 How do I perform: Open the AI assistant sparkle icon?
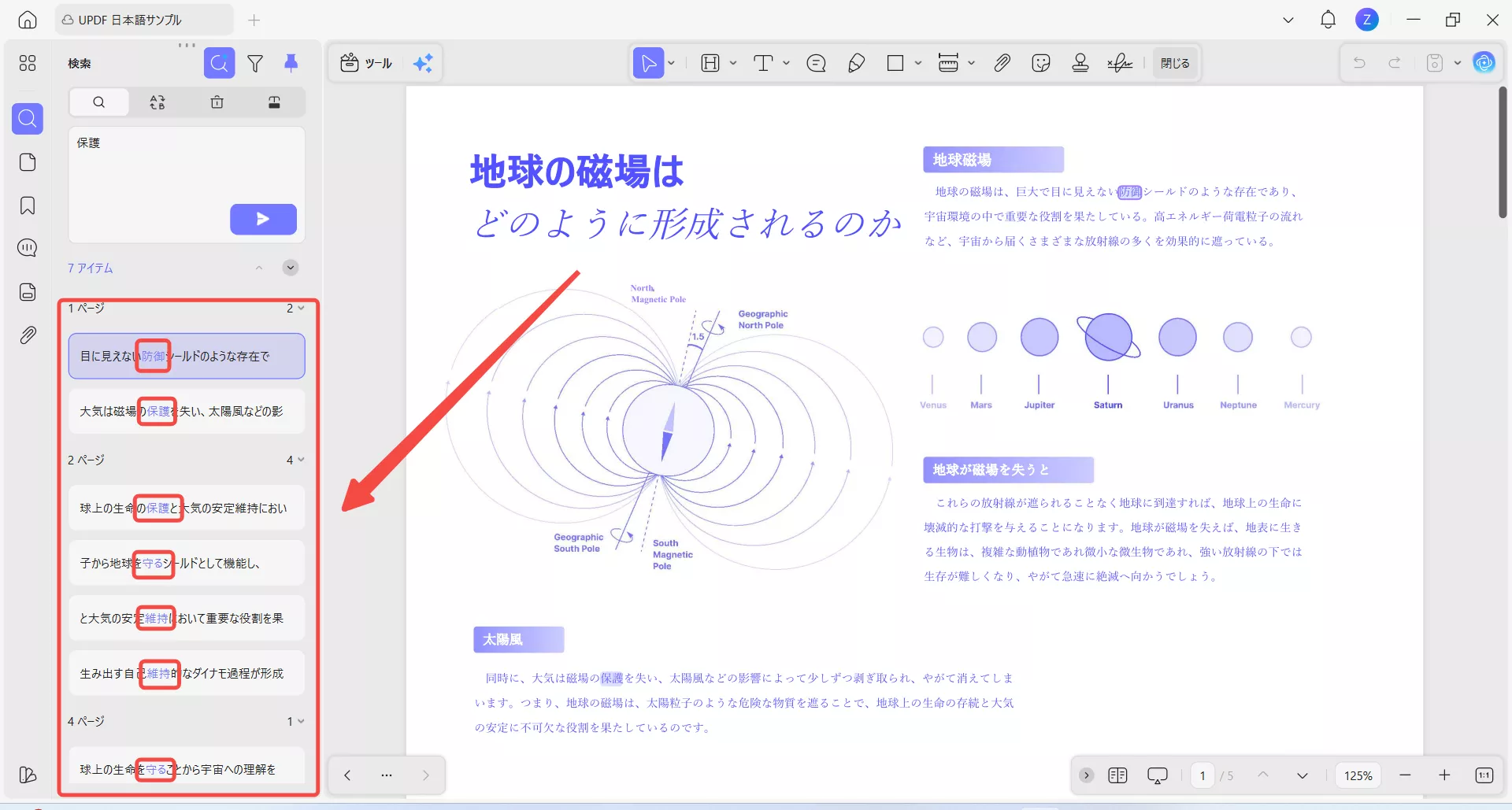coord(423,63)
